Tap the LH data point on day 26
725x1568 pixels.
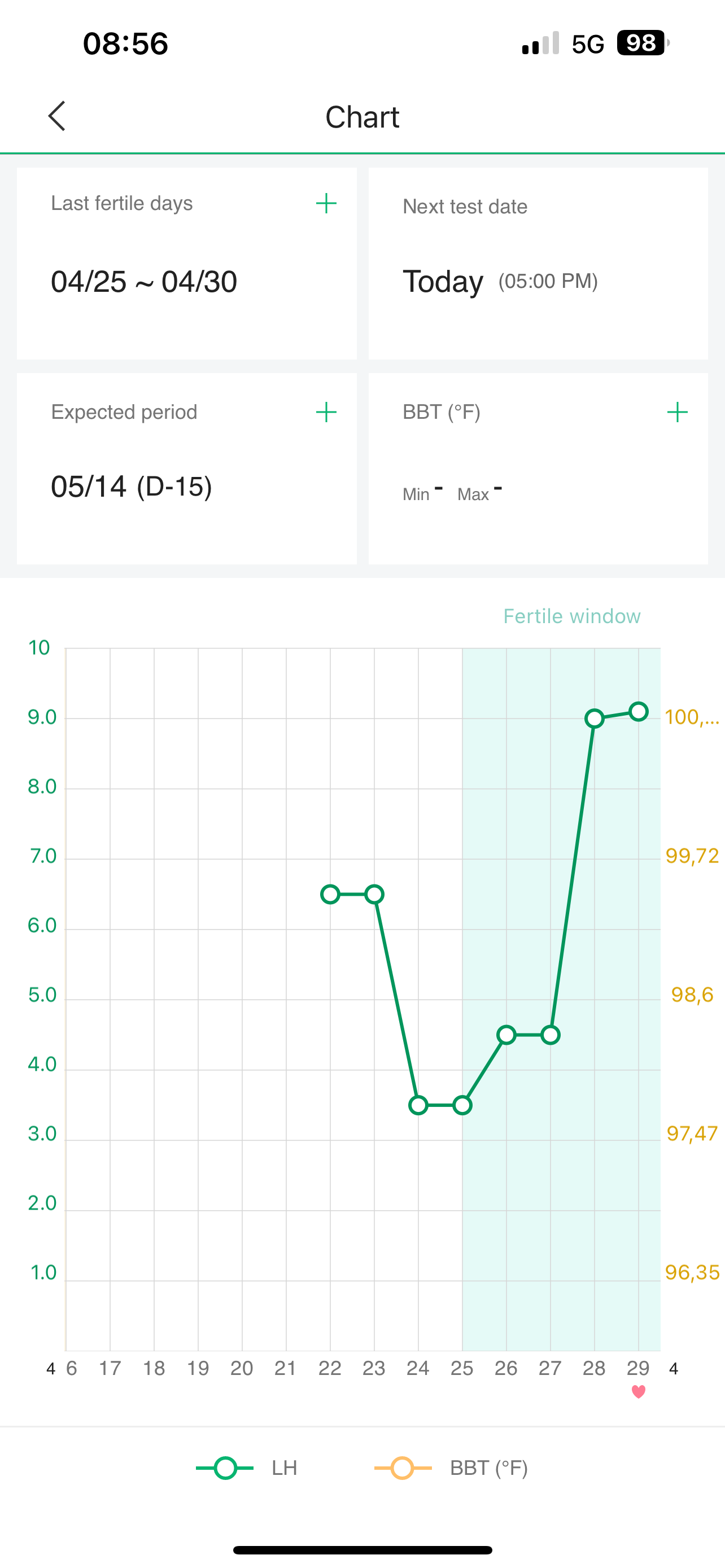(506, 1035)
